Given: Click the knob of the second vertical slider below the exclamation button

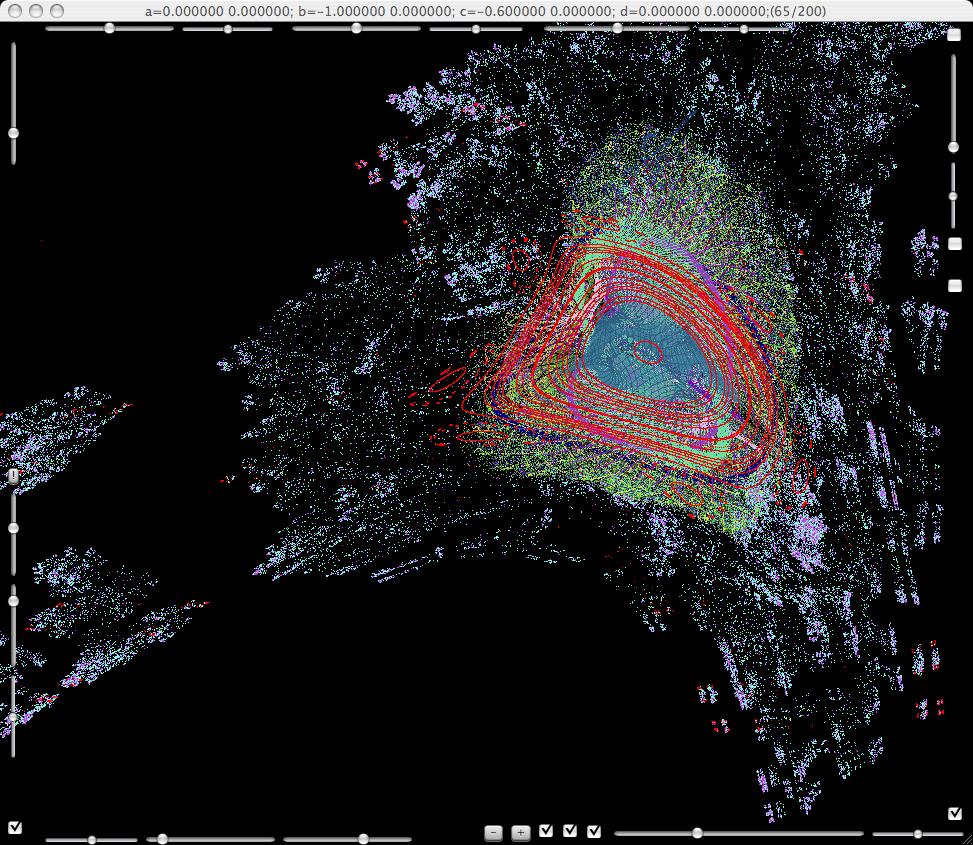Looking at the screenshot, I should tap(13, 601).
